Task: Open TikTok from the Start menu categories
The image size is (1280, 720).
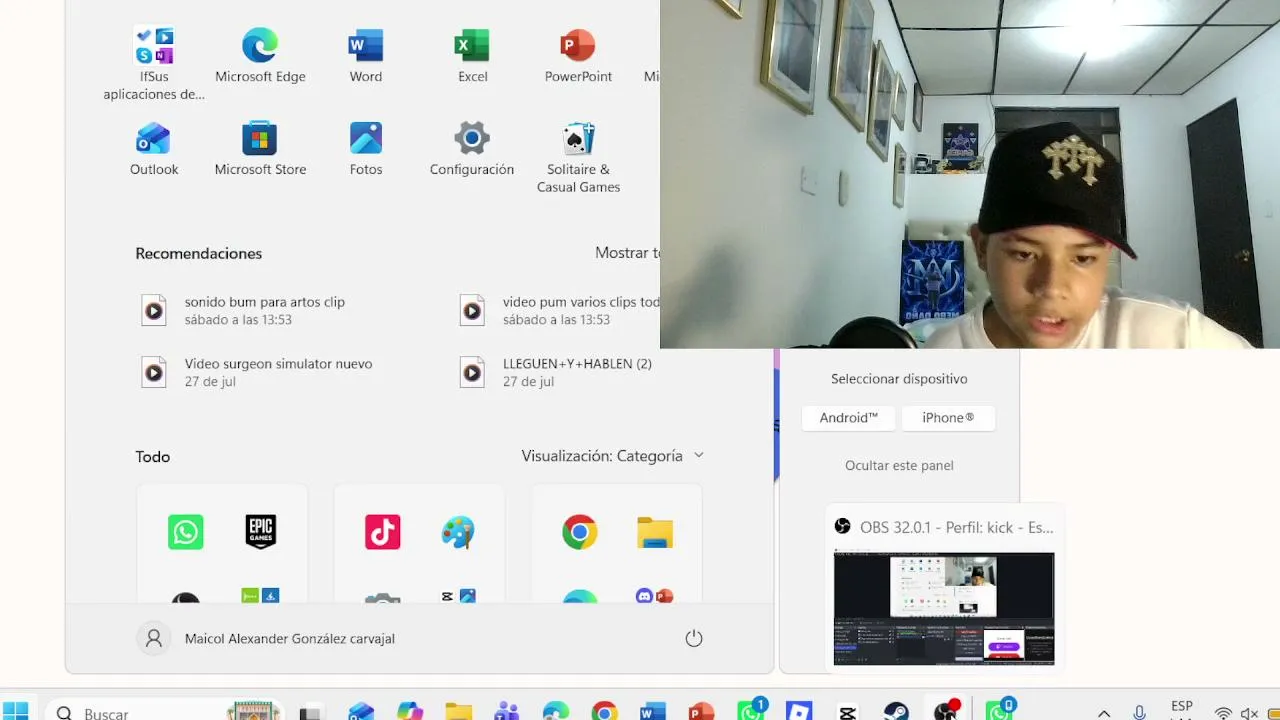Action: (x=383, y=532)
